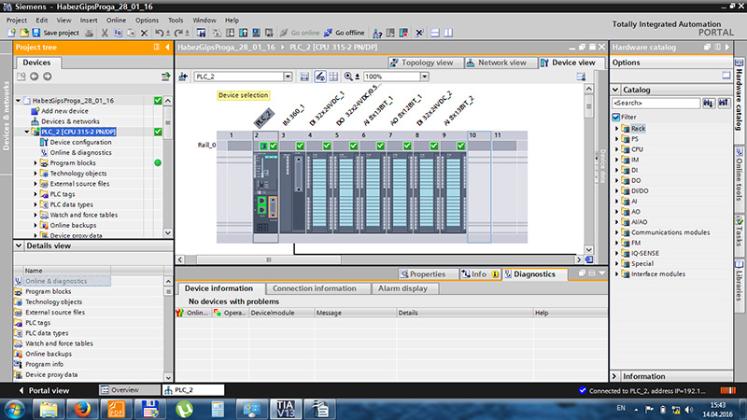Click the Undo arrow icon
747x420 pixels.
(159, 33)
